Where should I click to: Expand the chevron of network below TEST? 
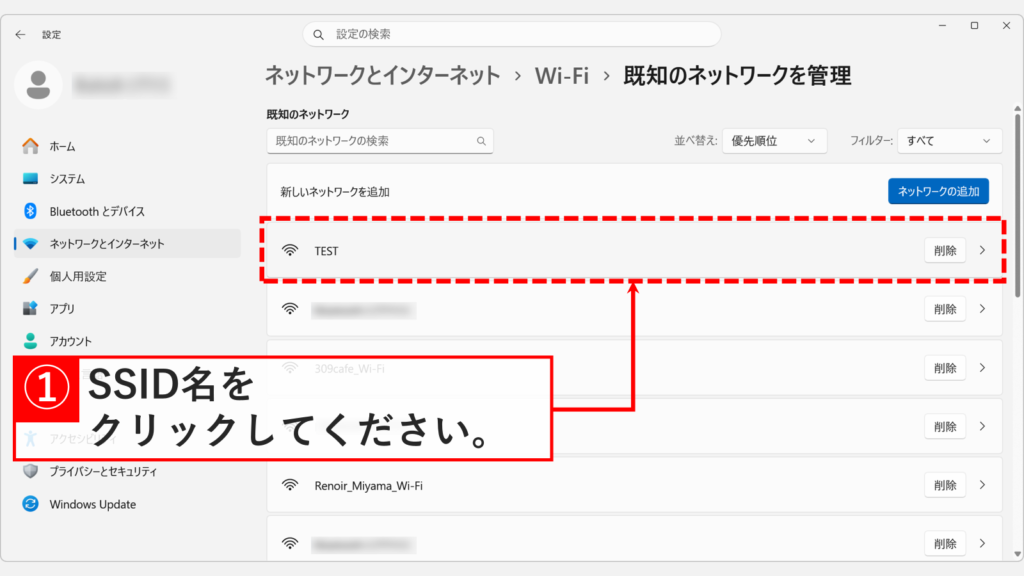(x=982, y=309)
